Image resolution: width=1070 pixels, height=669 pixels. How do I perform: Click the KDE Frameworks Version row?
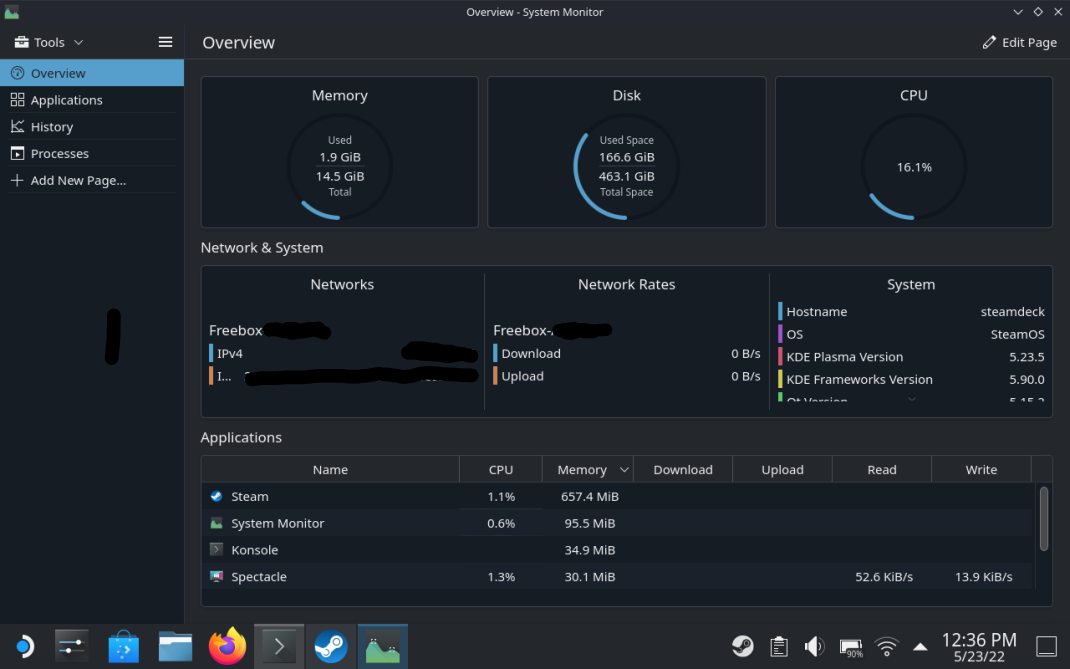(x=911, y=379)
